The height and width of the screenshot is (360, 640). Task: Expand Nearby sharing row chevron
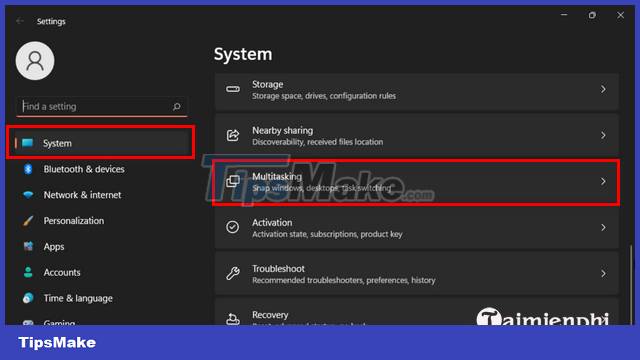click(603, 135)
